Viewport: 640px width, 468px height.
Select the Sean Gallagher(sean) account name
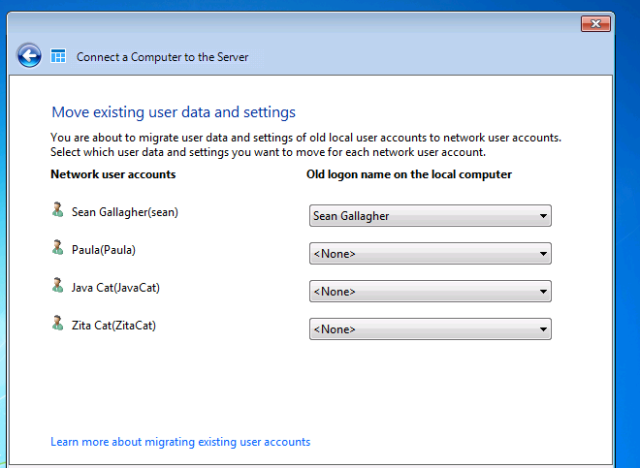125,212
